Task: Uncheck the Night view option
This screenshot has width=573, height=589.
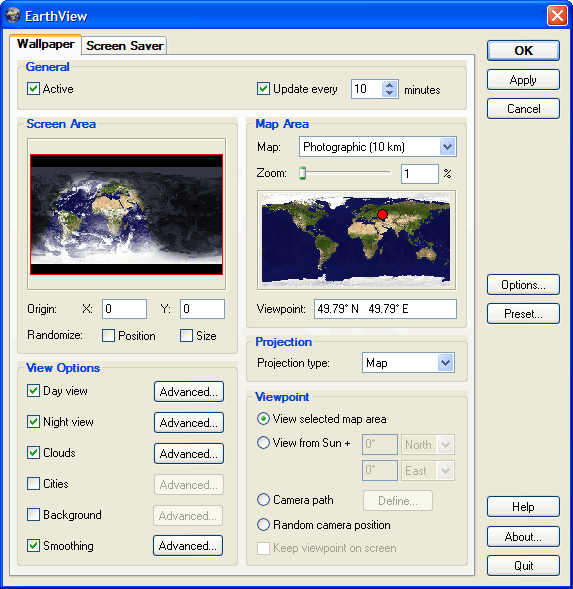Action: [33, 421]
